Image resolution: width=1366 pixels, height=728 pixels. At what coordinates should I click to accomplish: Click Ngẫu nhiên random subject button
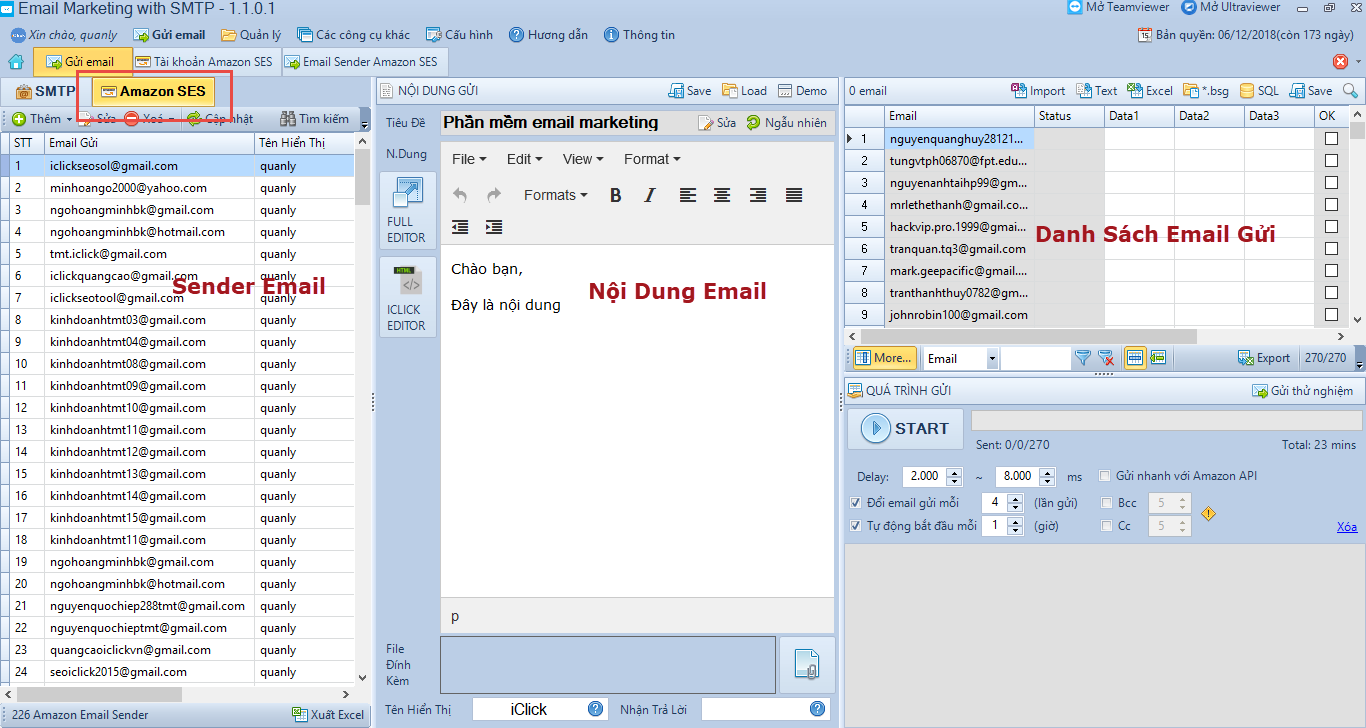pyautogui.click(x=787, y=123)
